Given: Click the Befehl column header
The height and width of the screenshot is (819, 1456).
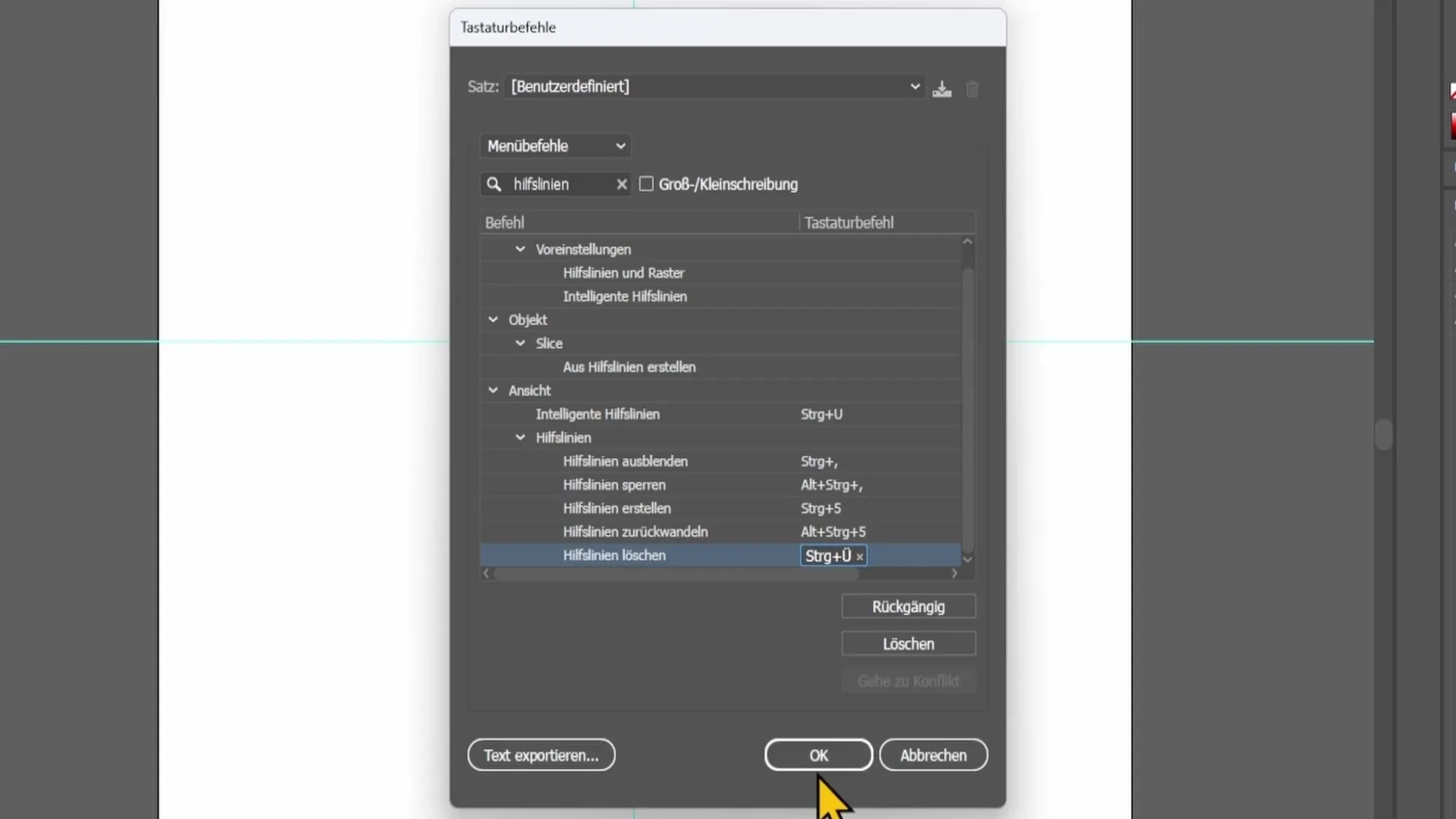Looking at the screenshot, I should pos(639,222).
